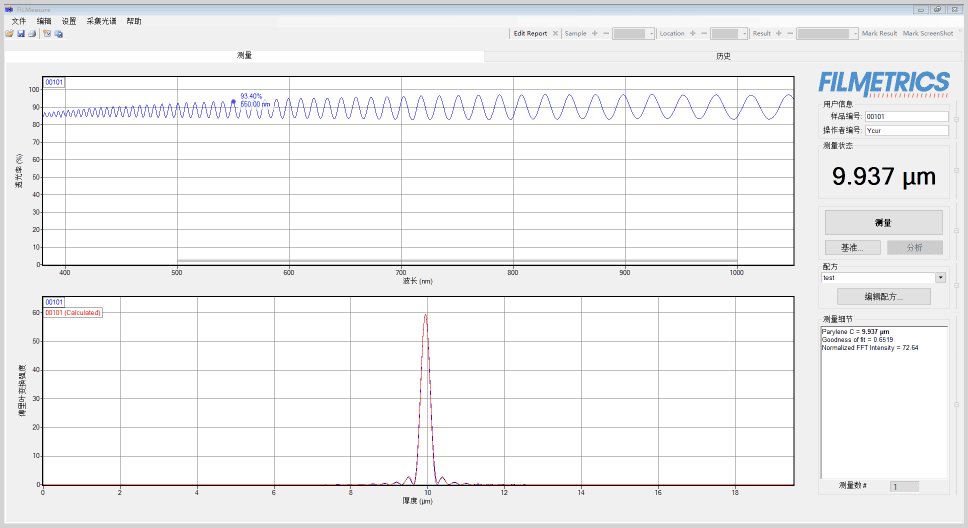The height and width of the screenshot is (528, 968).
Task: Open the 采集光谱 menu
Action: coord(101,21)
